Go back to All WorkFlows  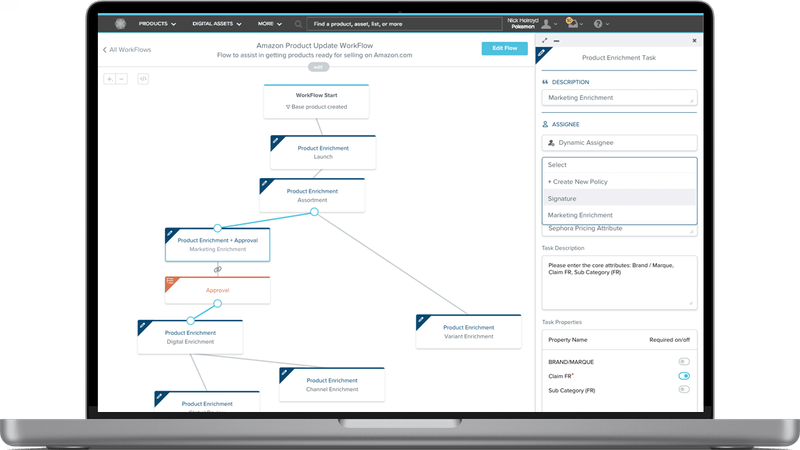coord(127,50)
